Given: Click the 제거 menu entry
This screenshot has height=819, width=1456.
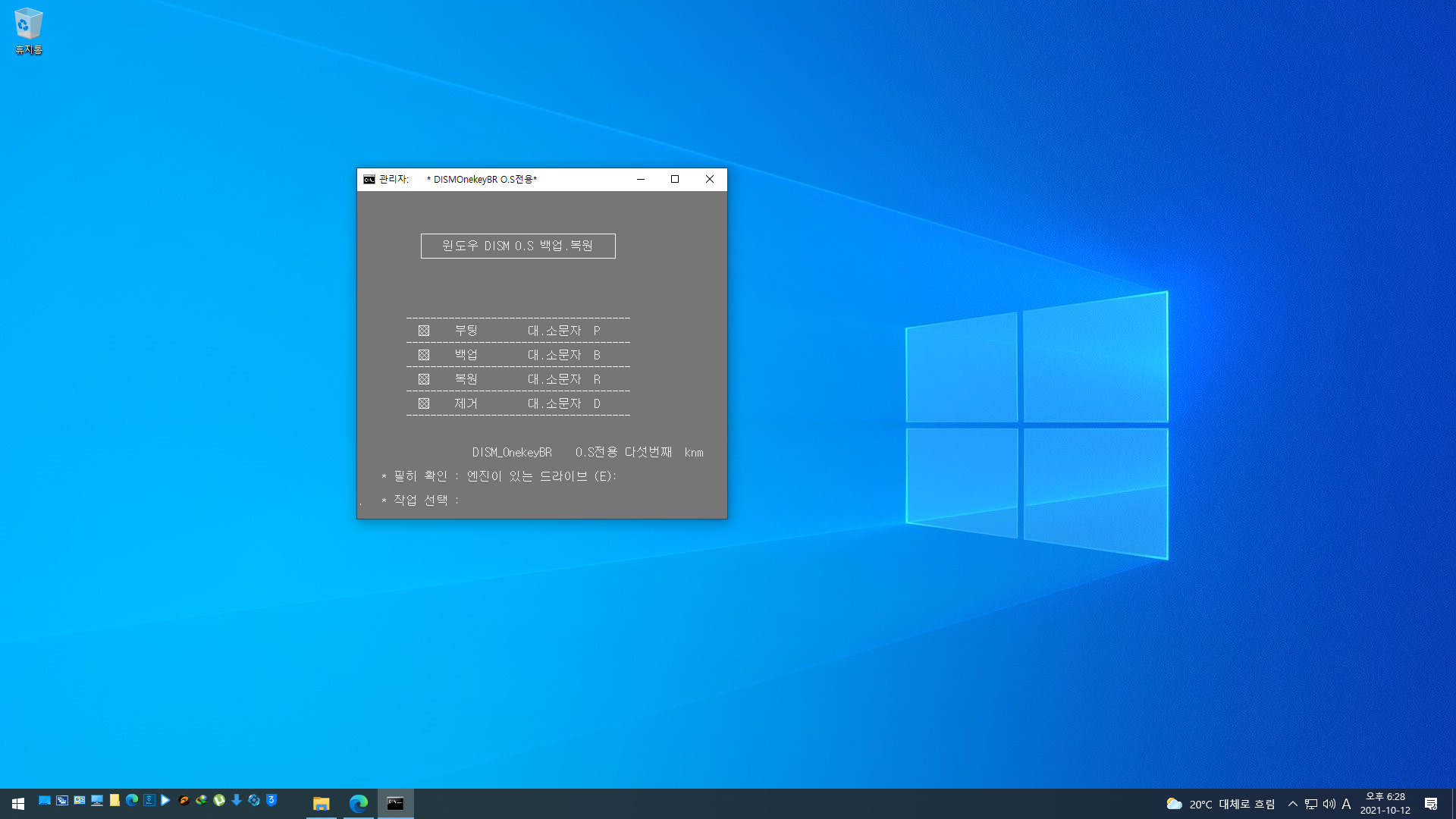Looking at the screenshot, I should [466, 403].
